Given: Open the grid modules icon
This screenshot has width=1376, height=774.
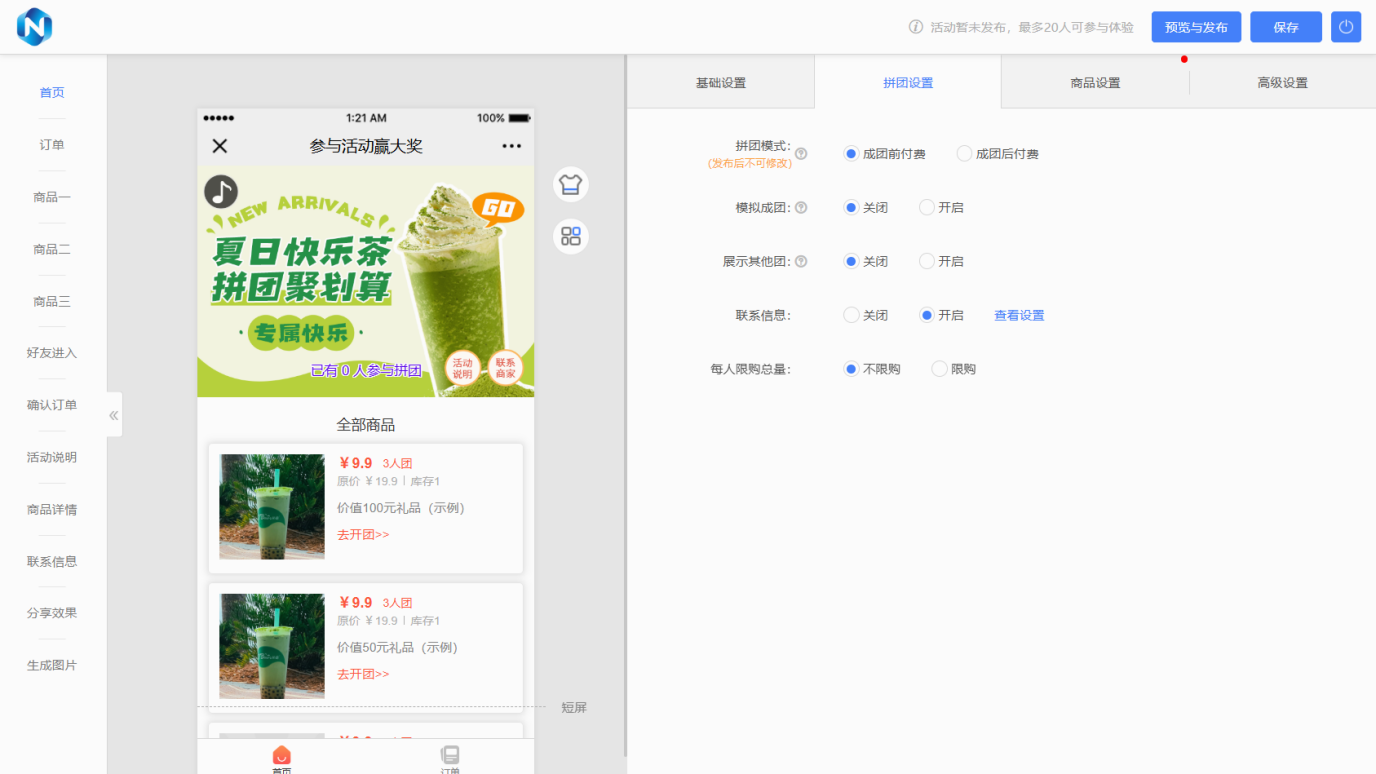Looking at the screenshot, I should (x=571, y=236).
